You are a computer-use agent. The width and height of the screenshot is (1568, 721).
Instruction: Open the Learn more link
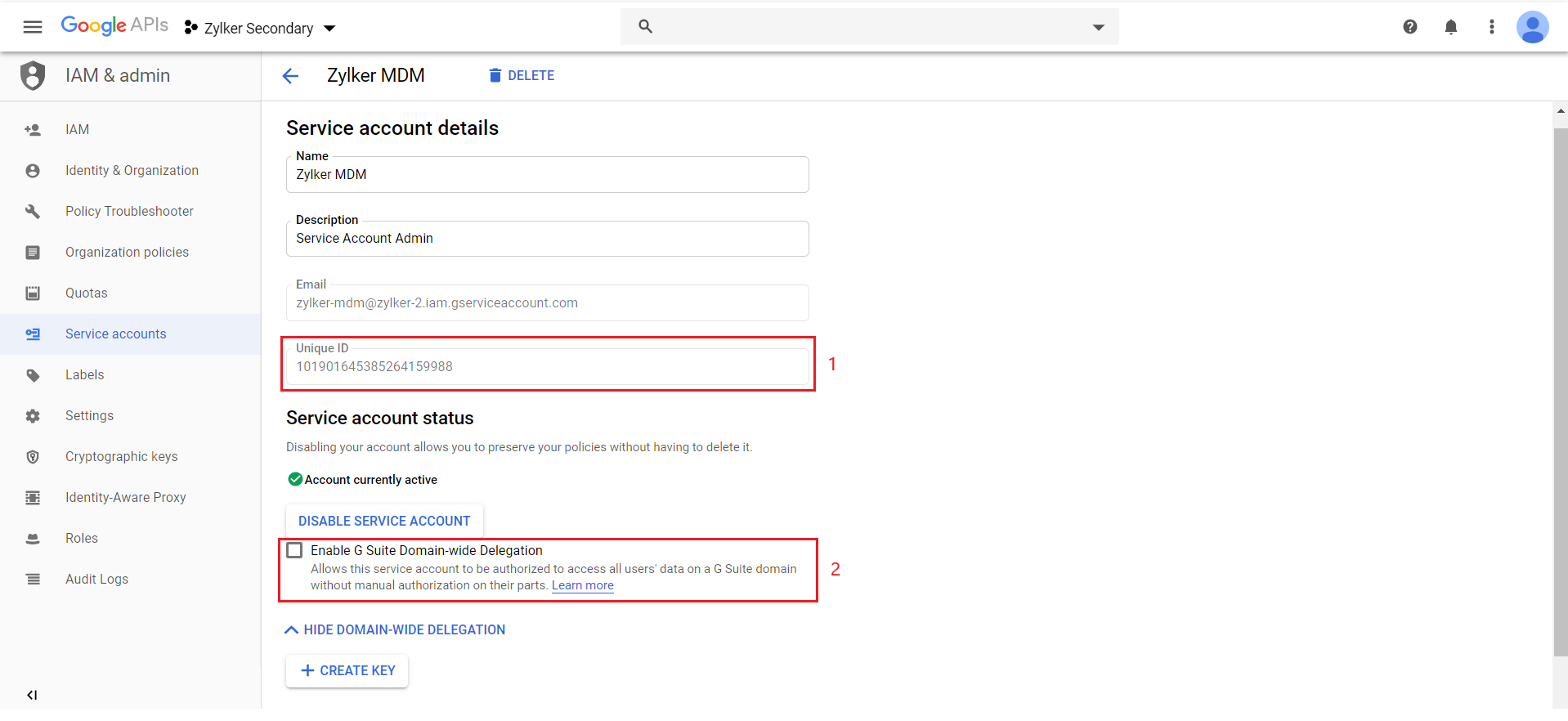tap(582, 585)
